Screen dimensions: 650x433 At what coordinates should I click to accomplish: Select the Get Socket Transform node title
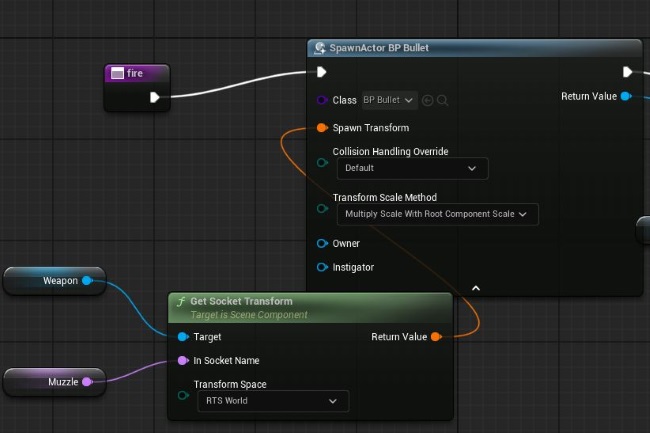(x=241, y=301)
